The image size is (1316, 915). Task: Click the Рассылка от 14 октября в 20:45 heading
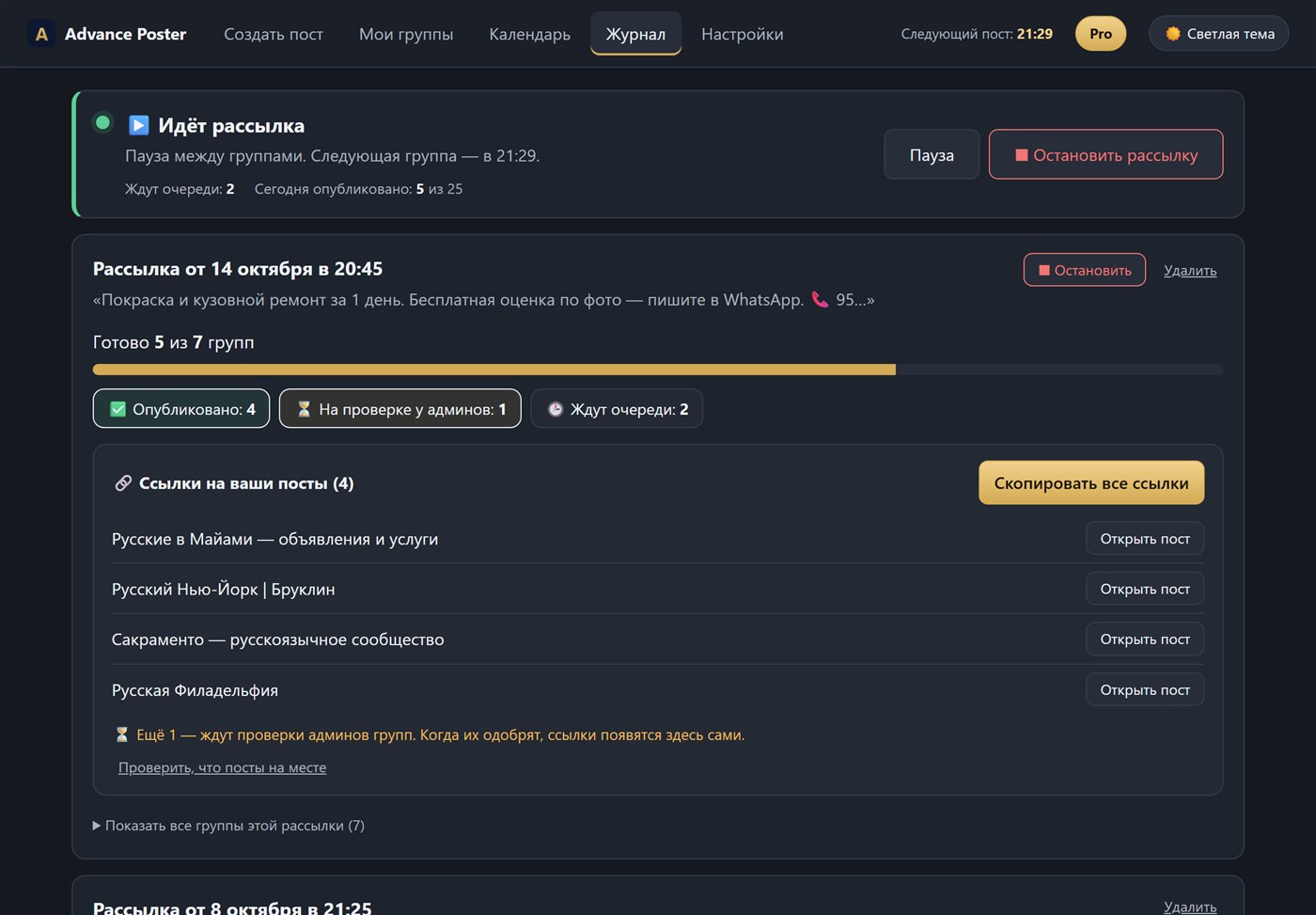[238, 269]
